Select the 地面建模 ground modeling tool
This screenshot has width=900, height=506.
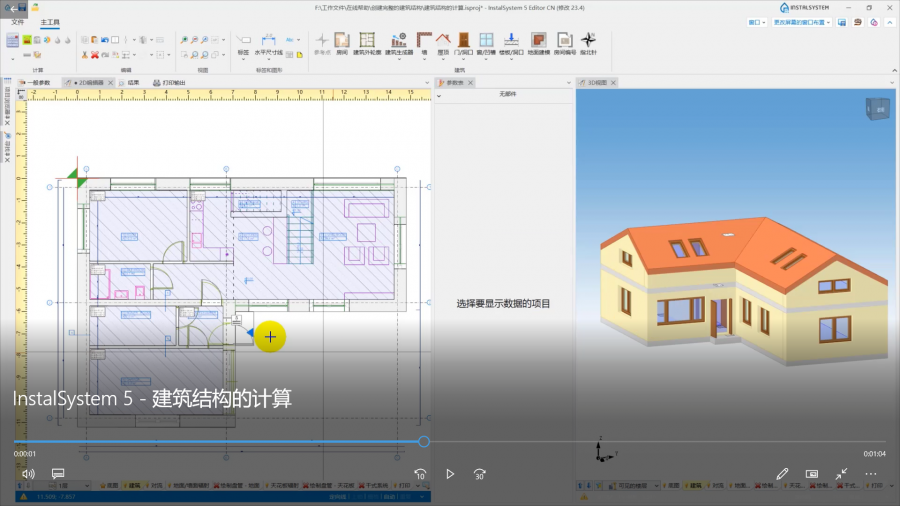coord(538,43)
